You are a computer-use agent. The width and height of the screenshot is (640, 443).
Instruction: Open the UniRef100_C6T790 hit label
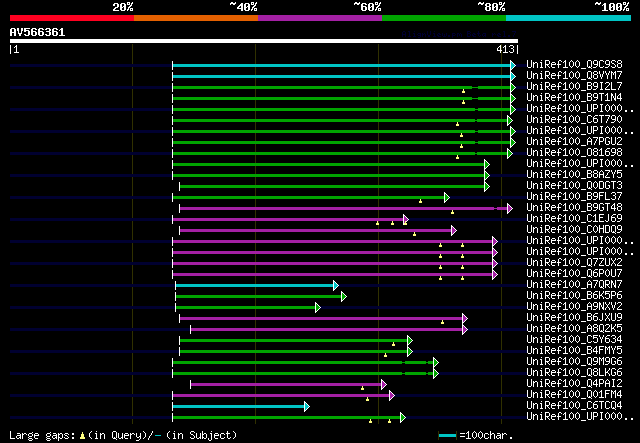tap(574, 120)
